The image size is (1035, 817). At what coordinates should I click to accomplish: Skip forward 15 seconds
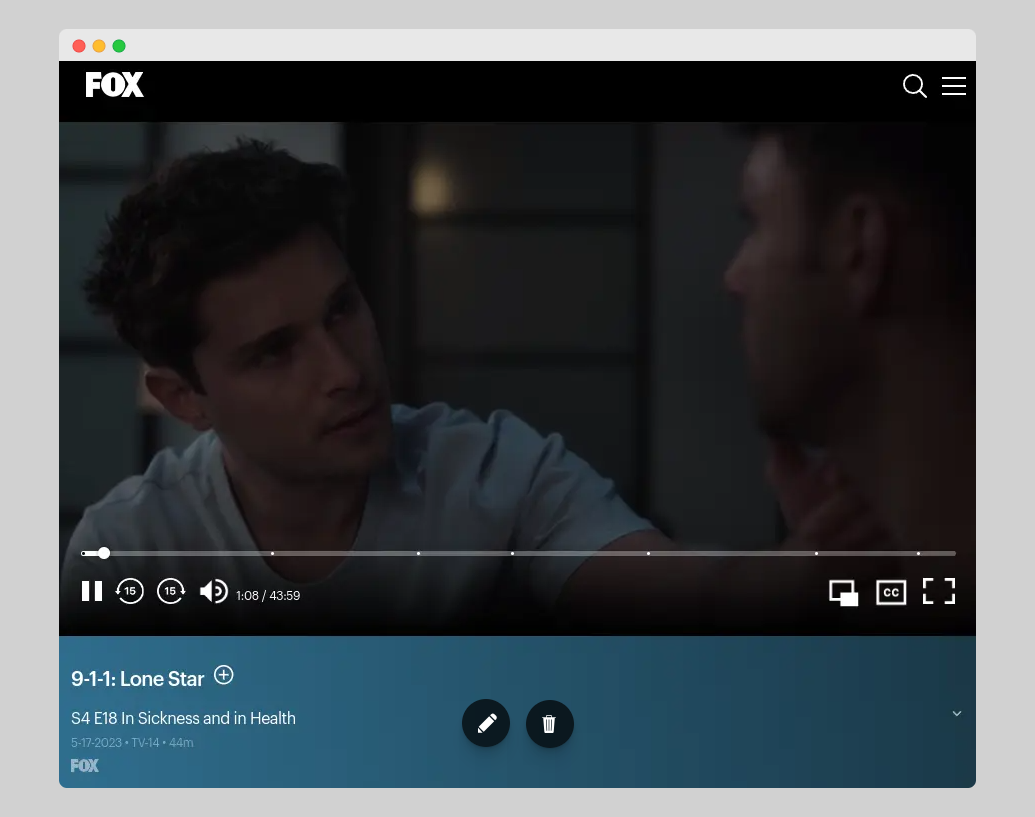171,591
